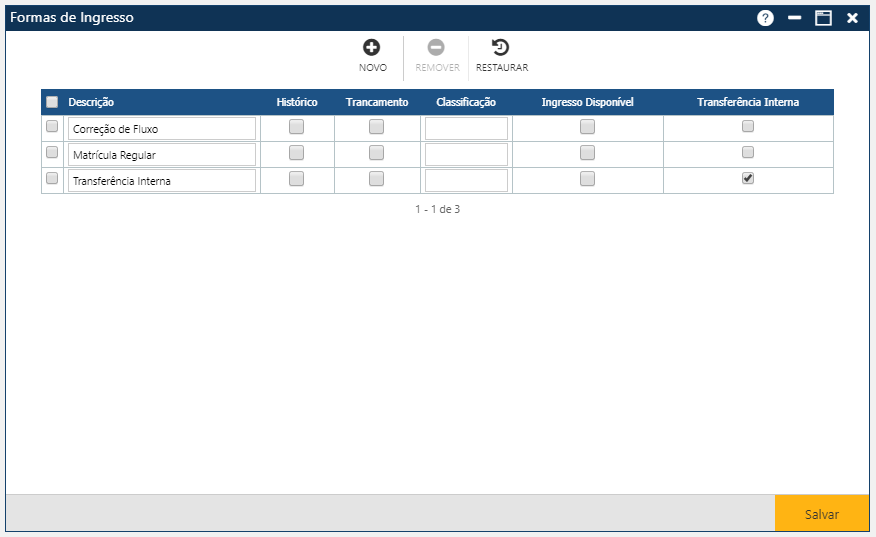Image resolution: width=876 pixels, height=537 pixels.
Task: Enable Trancamento for Matrícula Regular
Action: click(x=376, y=153)
